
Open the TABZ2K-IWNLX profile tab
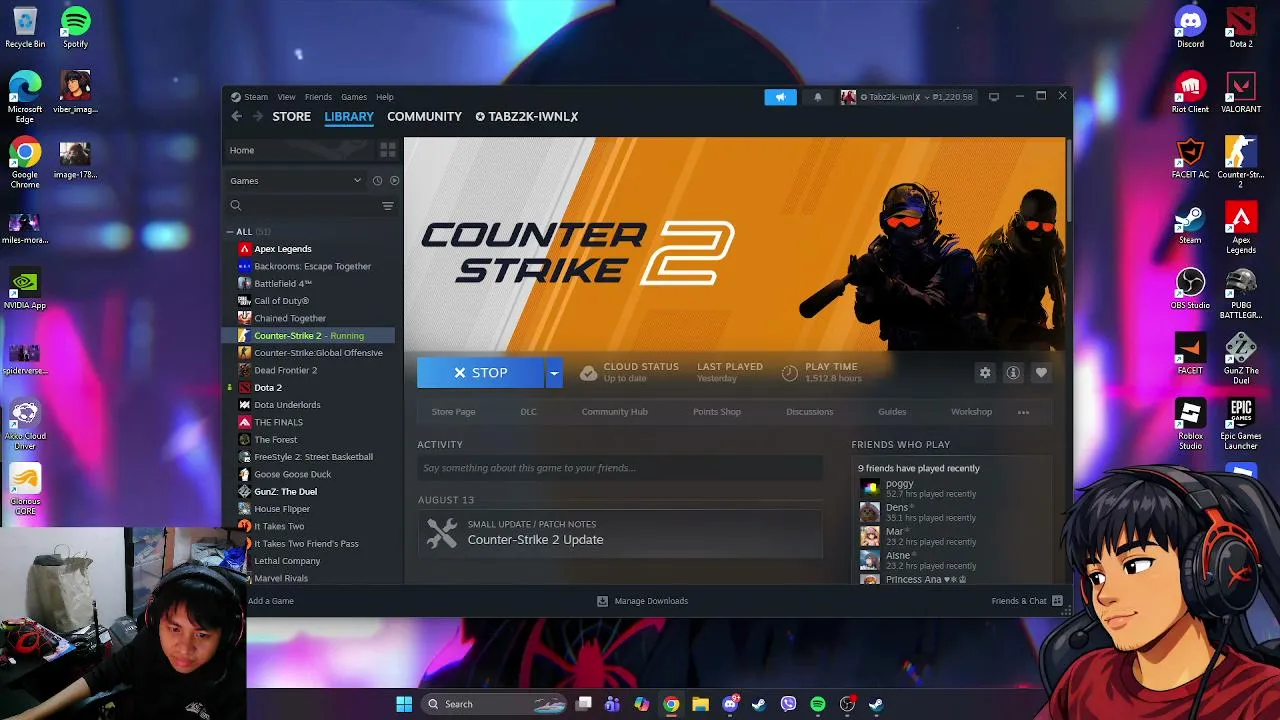tap(527, 116)
